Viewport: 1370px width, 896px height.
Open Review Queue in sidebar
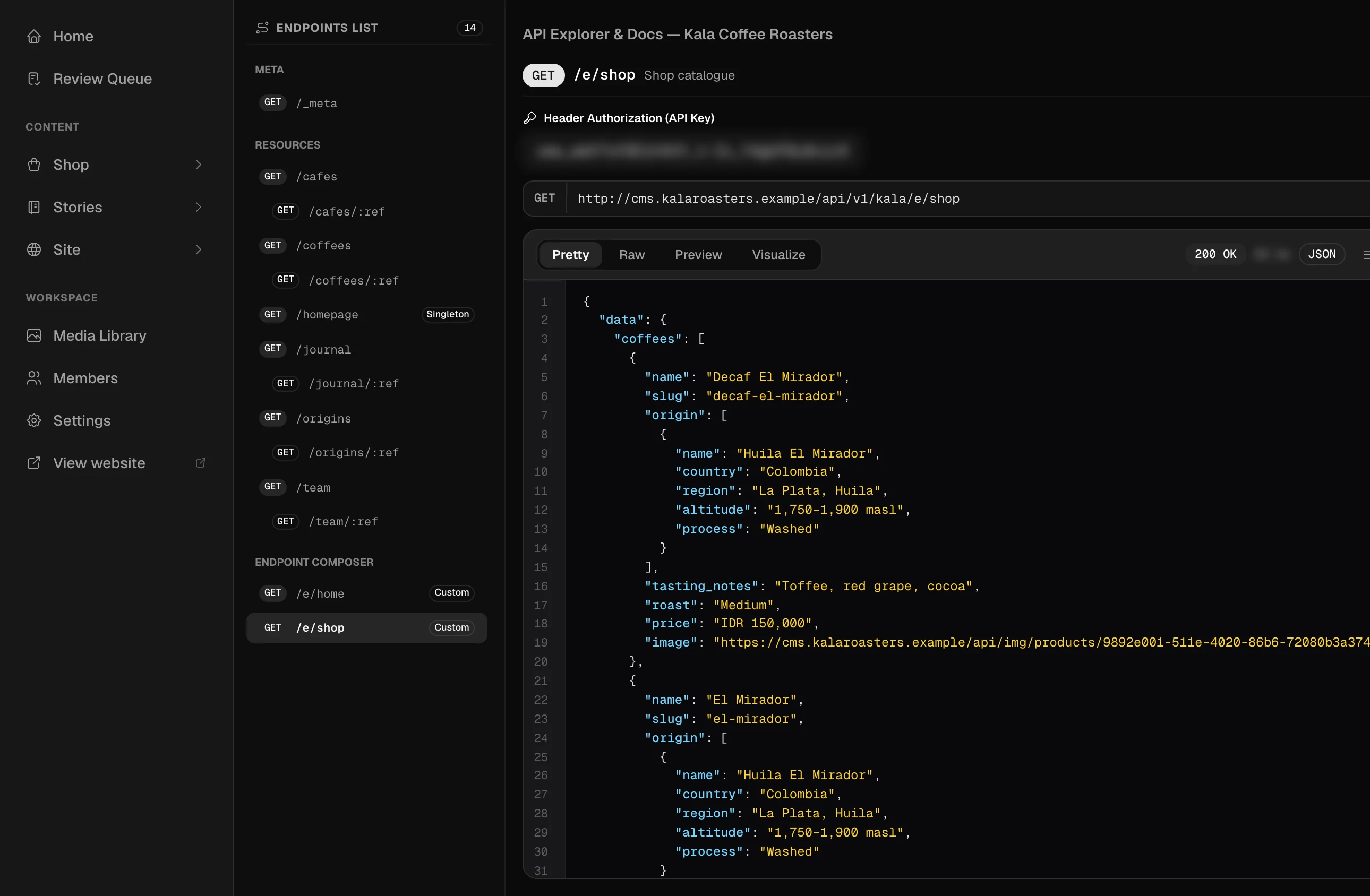115,79
